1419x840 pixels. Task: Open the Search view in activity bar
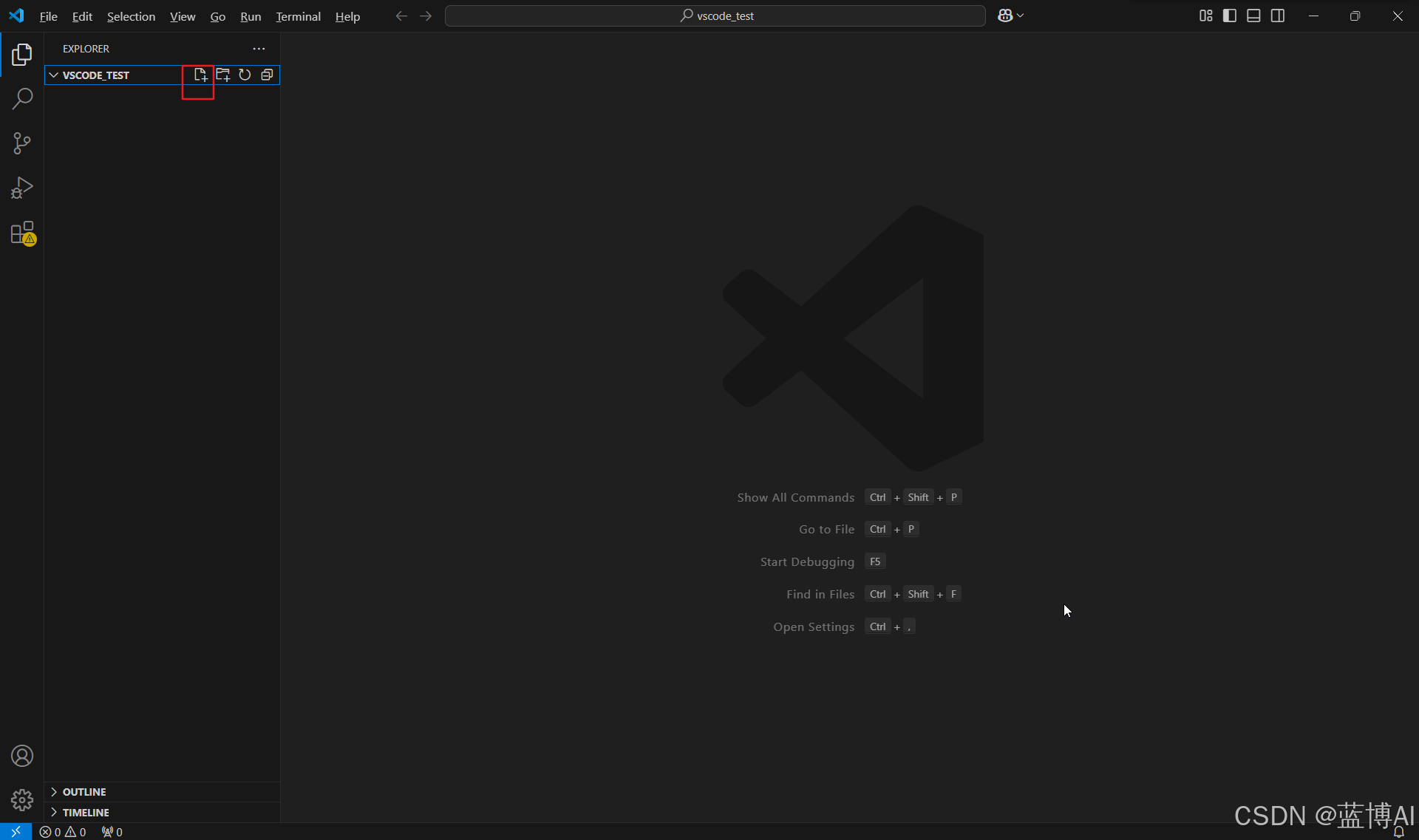tap(22, 98)
